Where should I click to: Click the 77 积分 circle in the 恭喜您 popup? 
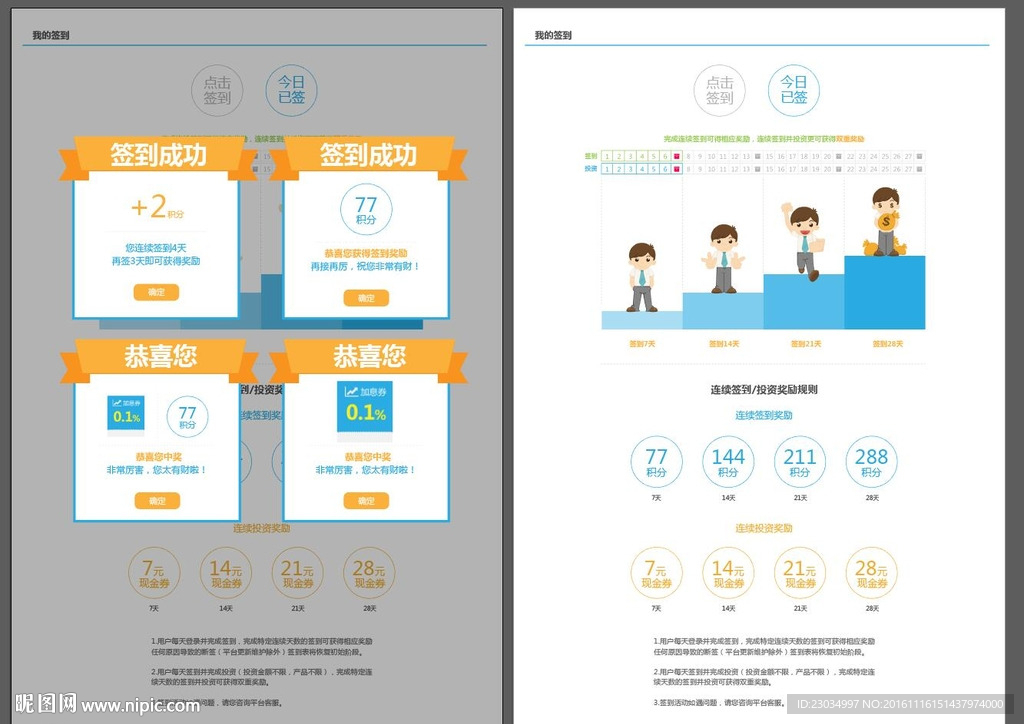coord(187,417)
